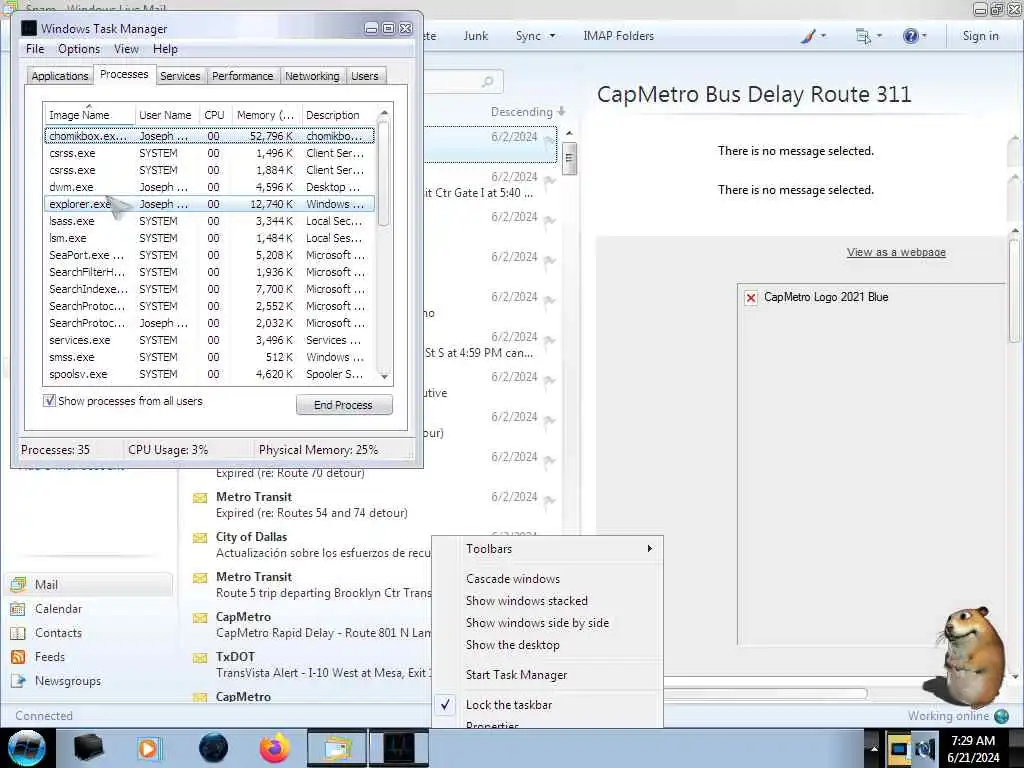Click Sign in in Live Mail
1024x768 pixels.
pyautogui.click(x=980, y=36)
